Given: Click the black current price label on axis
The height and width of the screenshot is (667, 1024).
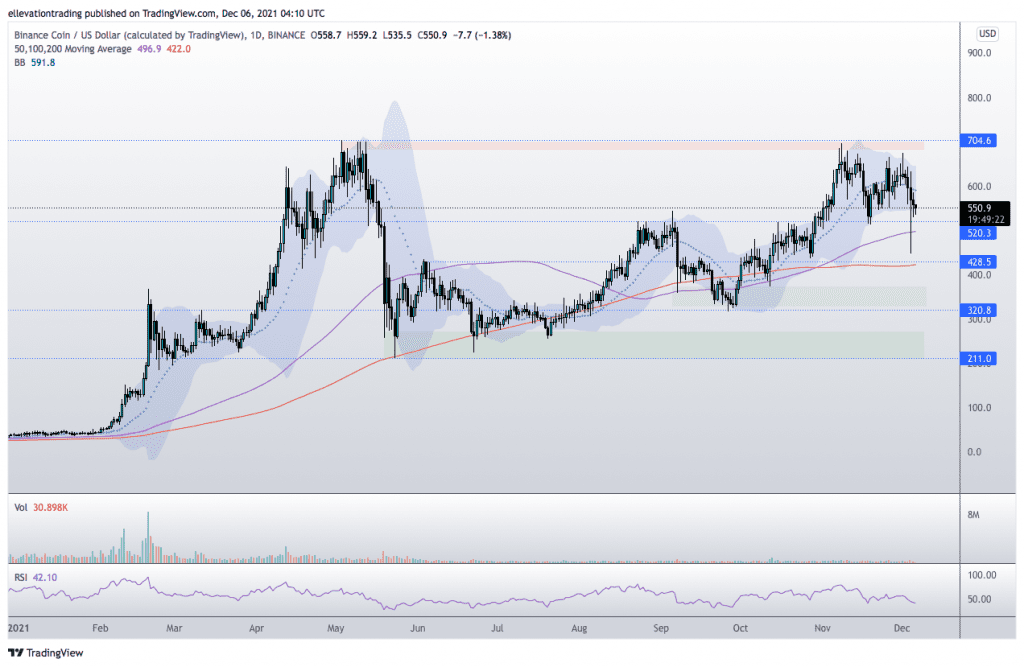Looking at the screenshot, I should click(x=985, y=214).
